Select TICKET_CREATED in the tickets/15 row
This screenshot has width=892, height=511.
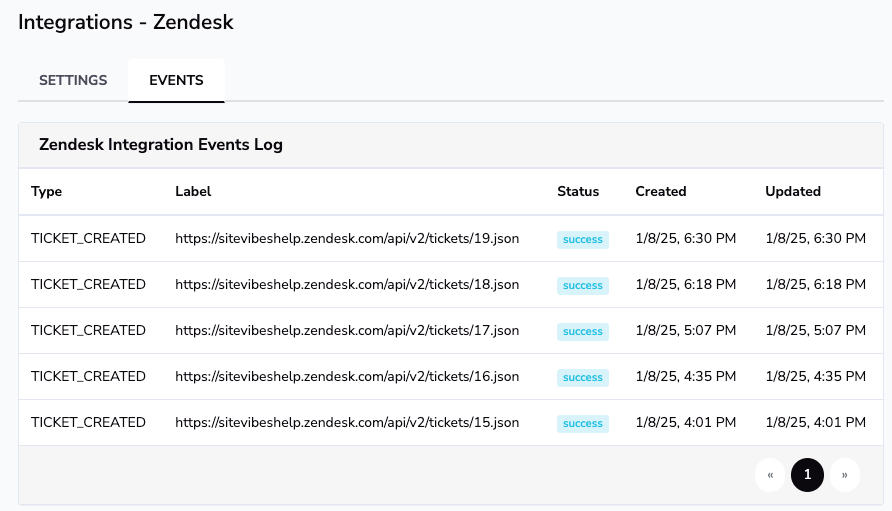click(x=88, y=423)
